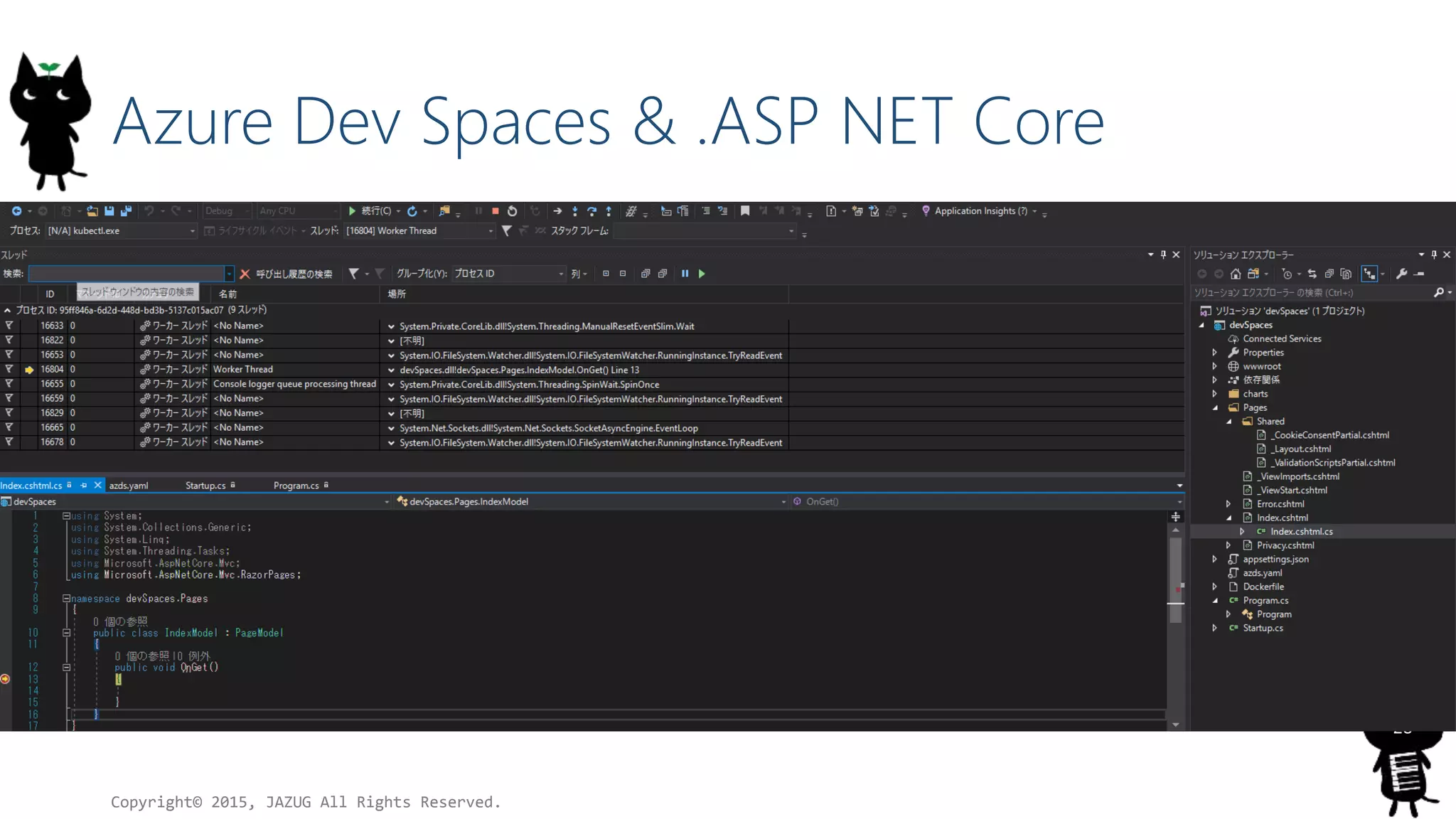Expand location of thread 16804 OnGet call
This screenshot has width=1456, height=819.
point(391,370)
